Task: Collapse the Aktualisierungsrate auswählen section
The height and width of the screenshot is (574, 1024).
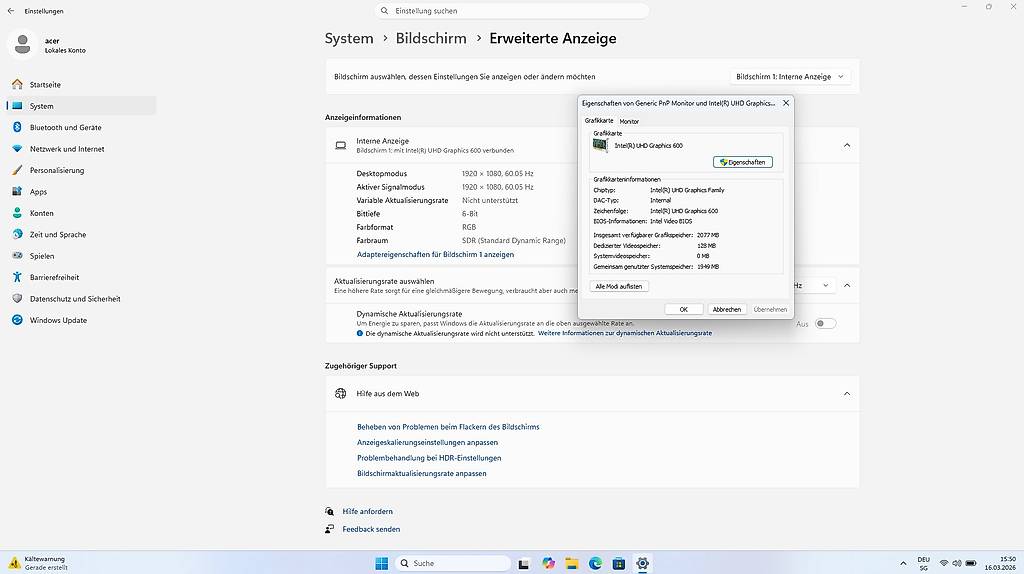Action: coord(847,285)
